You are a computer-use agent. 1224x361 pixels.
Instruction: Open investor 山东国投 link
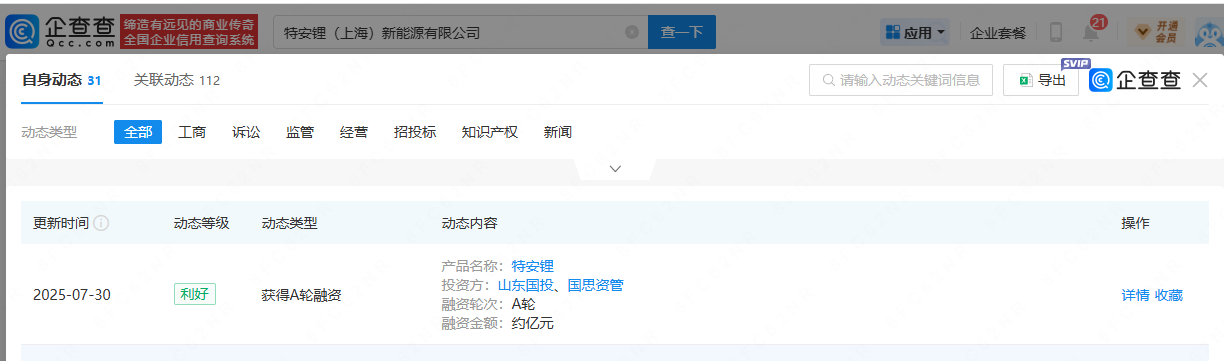click(526, 285)
